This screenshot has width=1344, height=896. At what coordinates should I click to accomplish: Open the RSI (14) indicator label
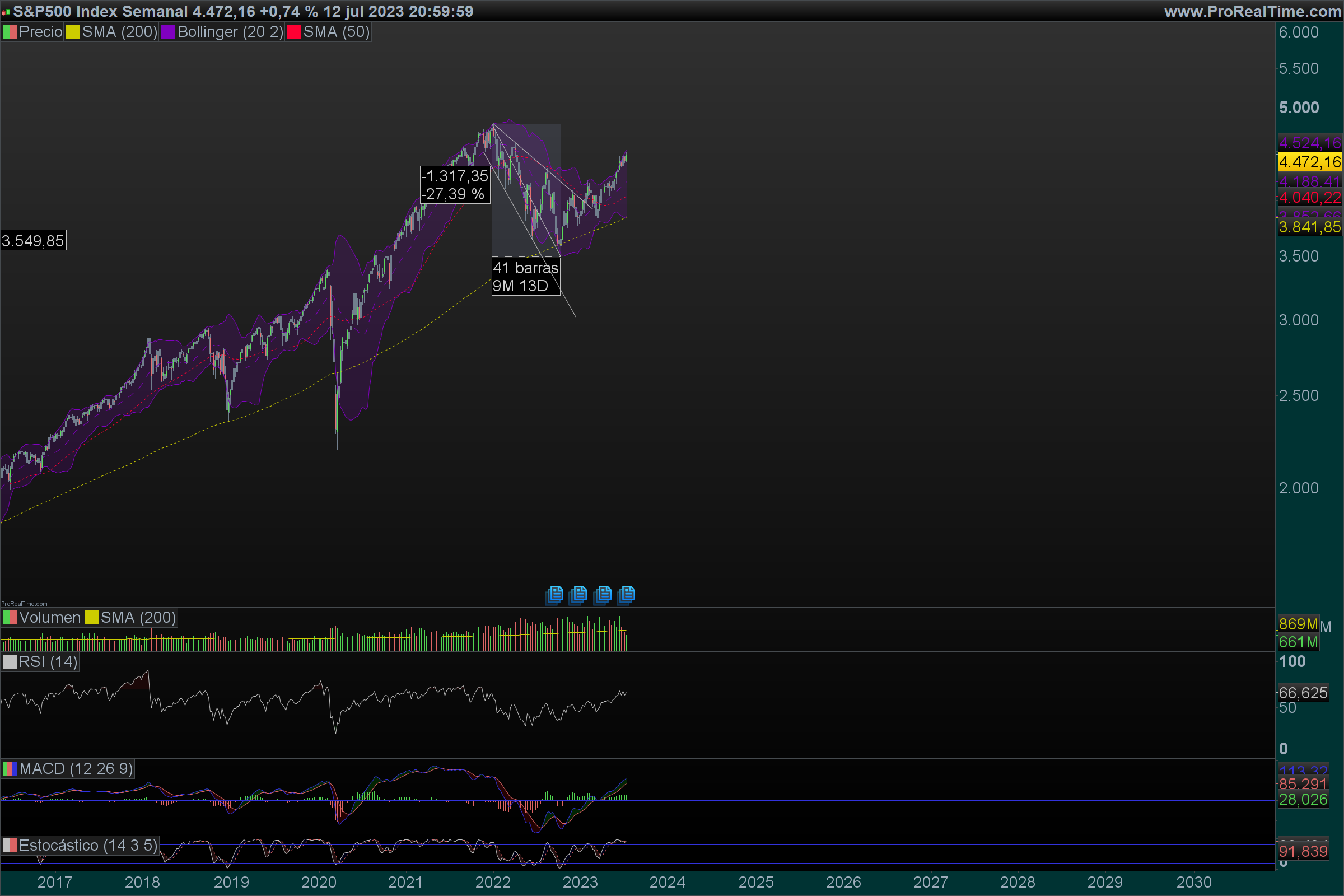click(48, 662)
